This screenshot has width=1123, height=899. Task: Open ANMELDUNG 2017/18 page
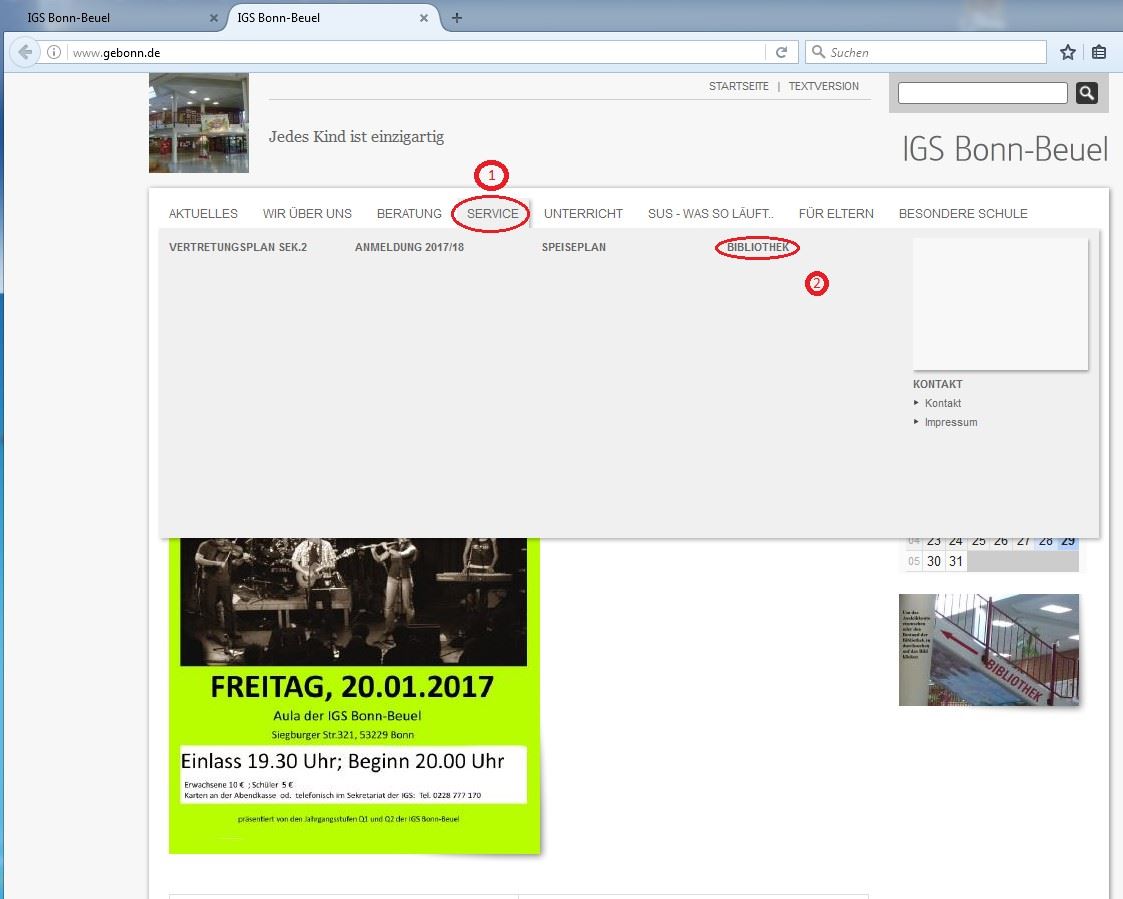click(x=409, y=247)
